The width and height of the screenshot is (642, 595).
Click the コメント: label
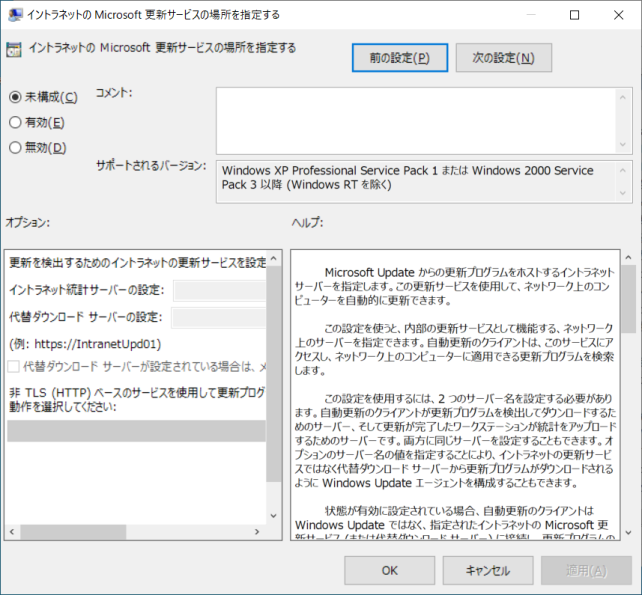pos(114,93)
